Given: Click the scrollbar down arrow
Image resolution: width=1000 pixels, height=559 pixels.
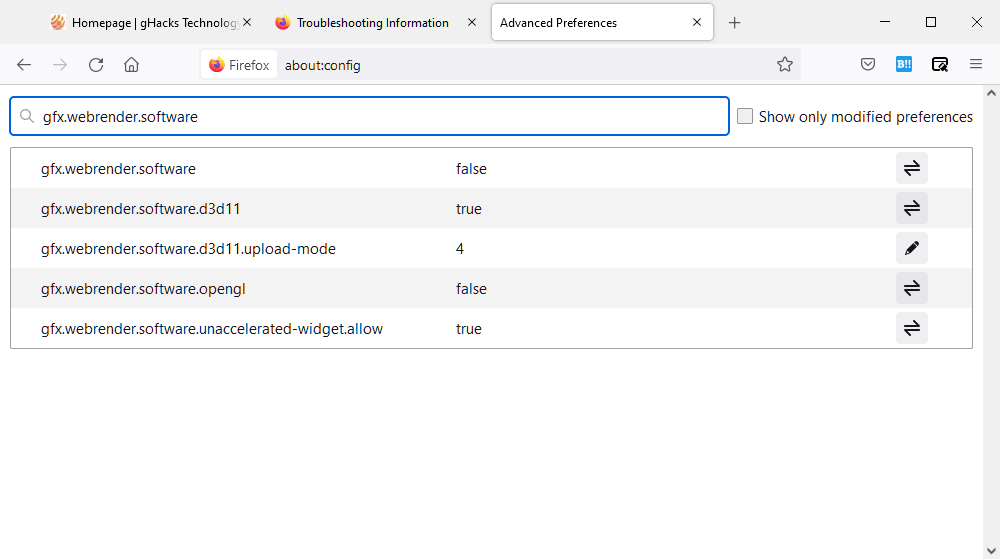Looking at the screenshot, I should coord(991,551).
